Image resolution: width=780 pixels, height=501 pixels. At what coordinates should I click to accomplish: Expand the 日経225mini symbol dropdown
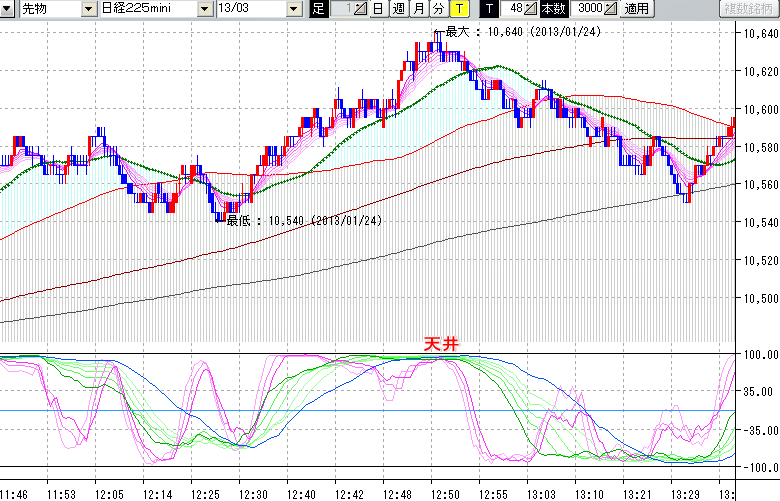(x=205, y=9)
